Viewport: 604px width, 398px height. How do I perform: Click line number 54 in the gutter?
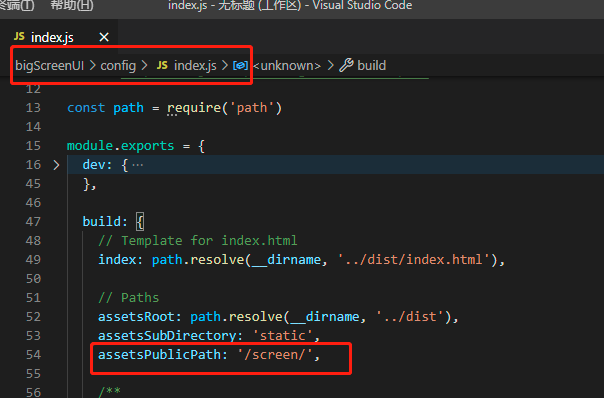pos(33,354)
